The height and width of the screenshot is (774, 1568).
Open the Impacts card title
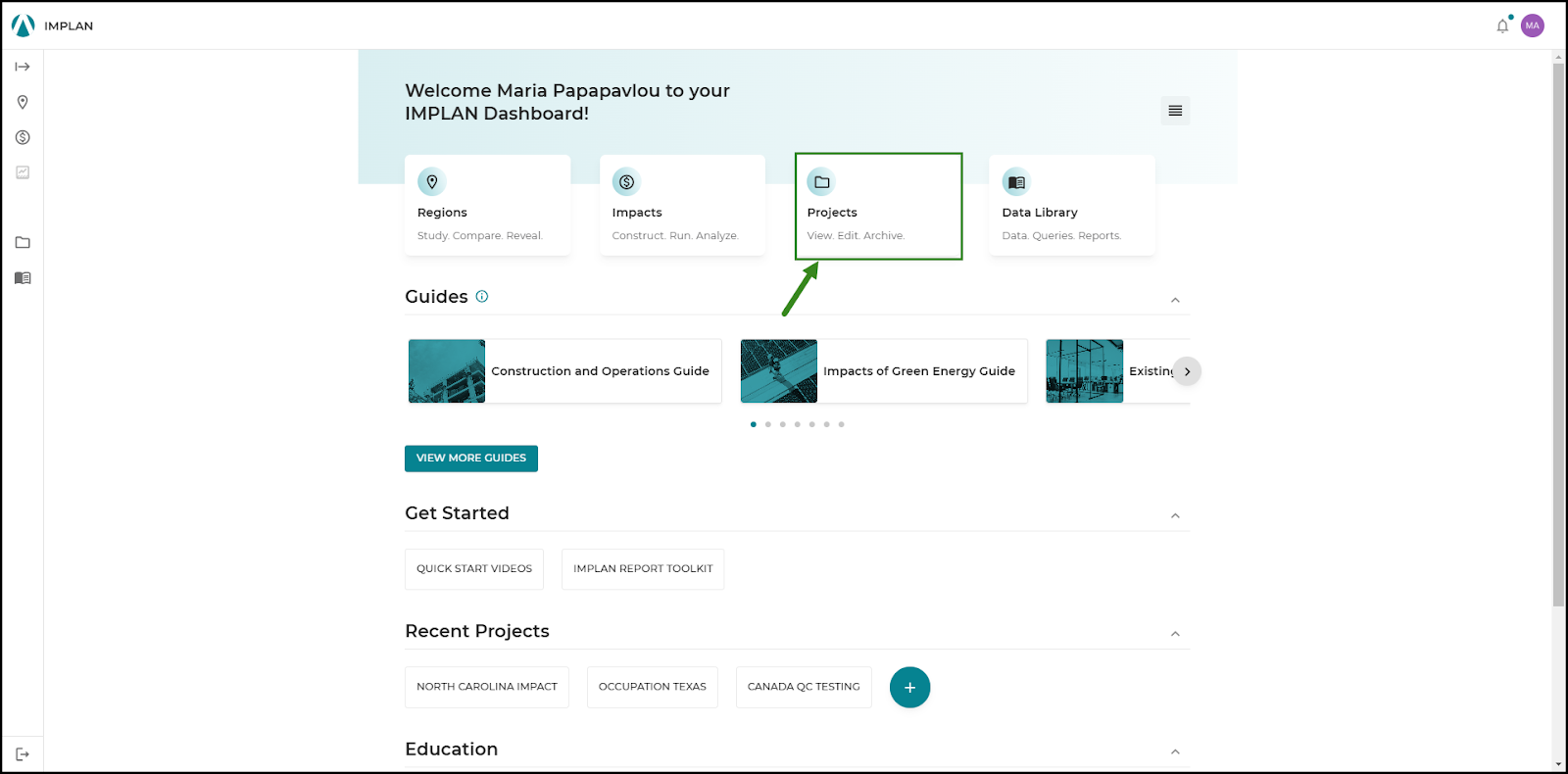tap(637, 213)
